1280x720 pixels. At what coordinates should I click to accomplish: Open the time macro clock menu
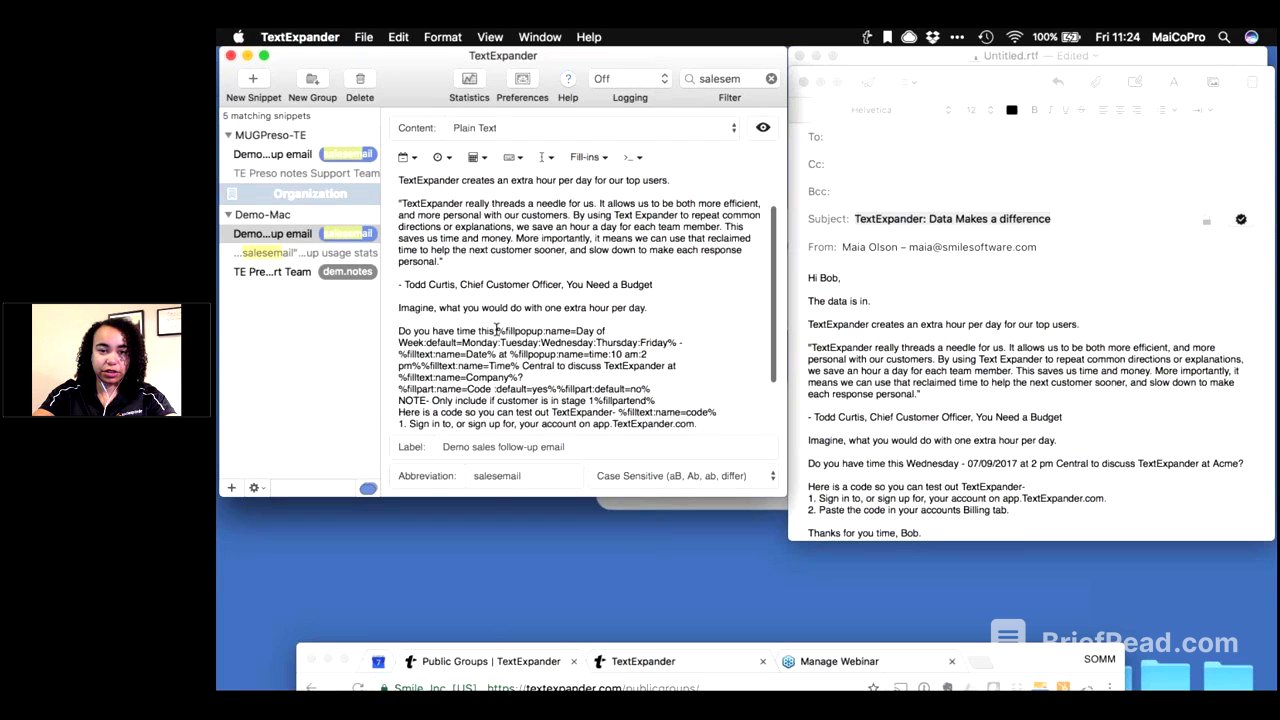click(x=442, y=157)
